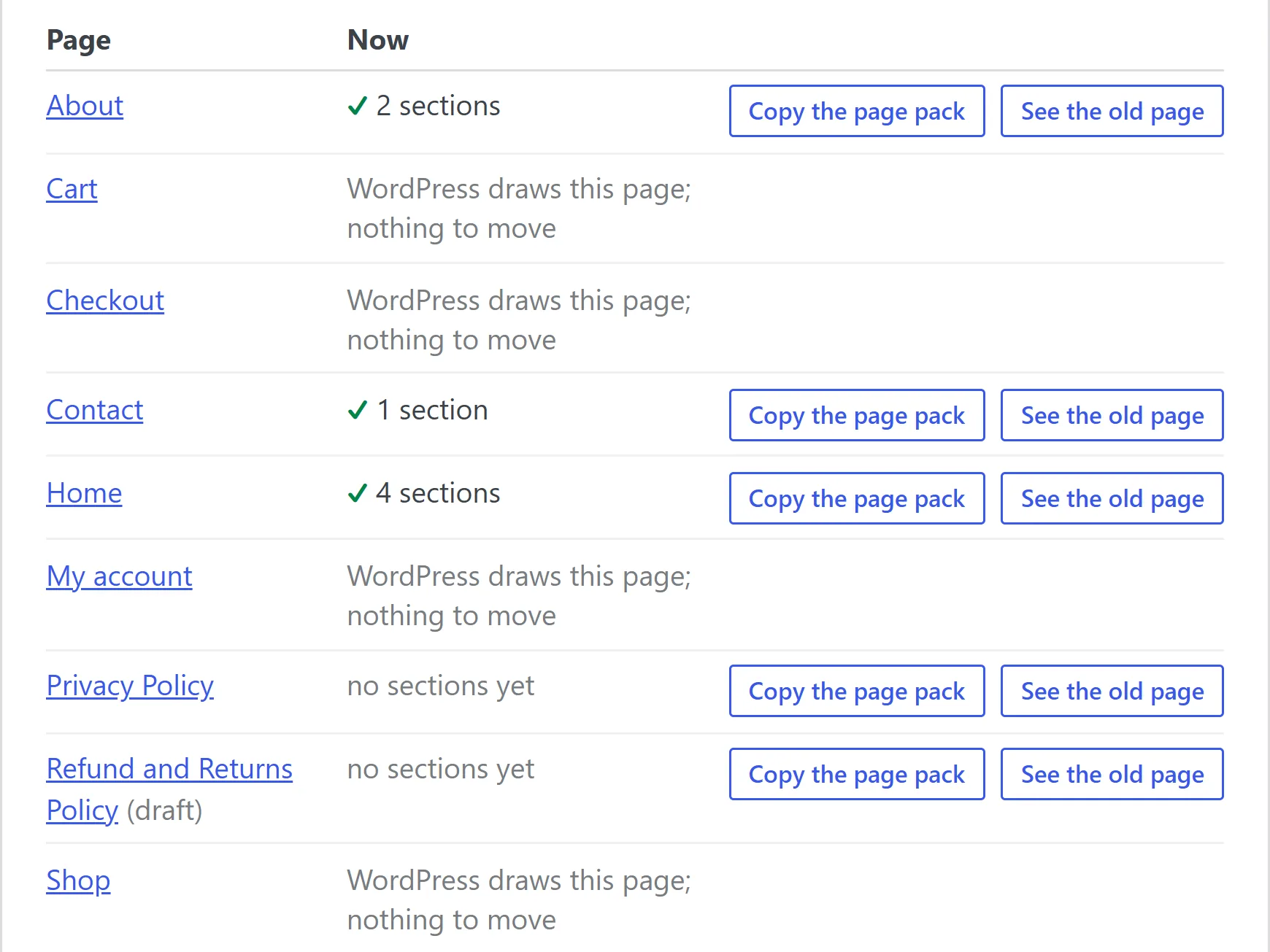
Task: Click Cart row's 'WordPress draws this page' text
Action: [519, 189]
